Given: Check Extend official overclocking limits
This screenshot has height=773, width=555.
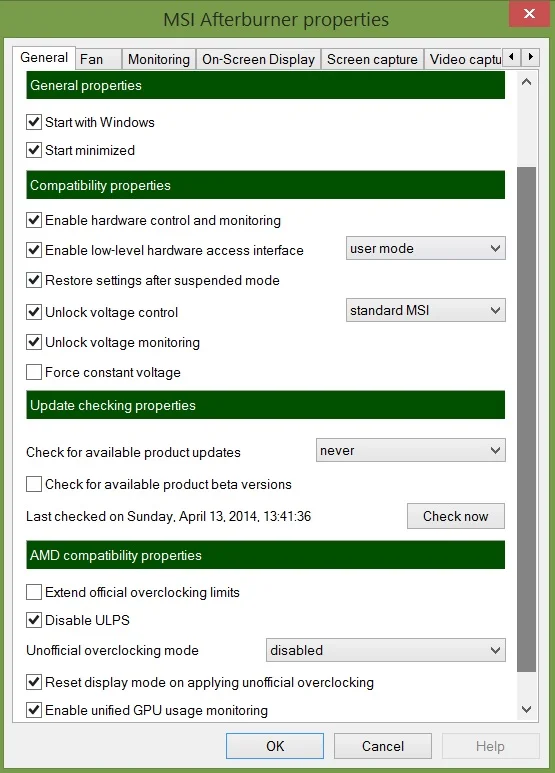Looking at the screenshot, I should point(34,592).
